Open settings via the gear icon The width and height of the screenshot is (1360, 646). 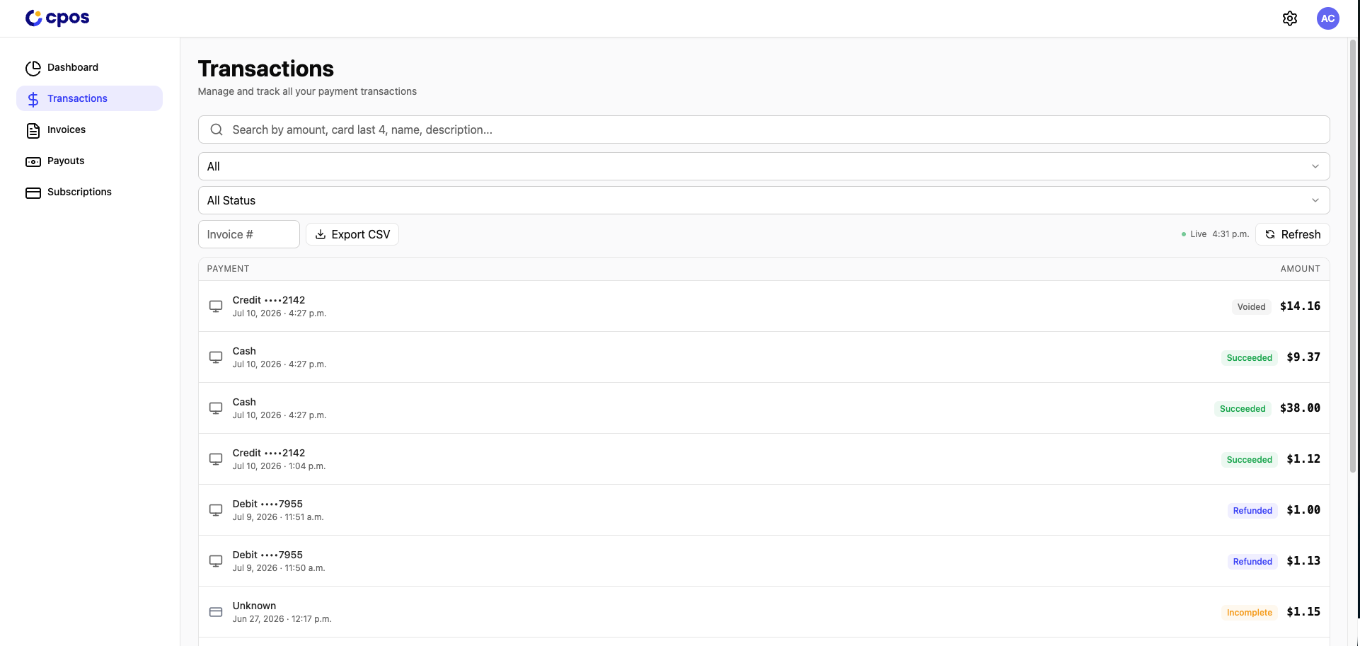click(x=1290, y=18)
